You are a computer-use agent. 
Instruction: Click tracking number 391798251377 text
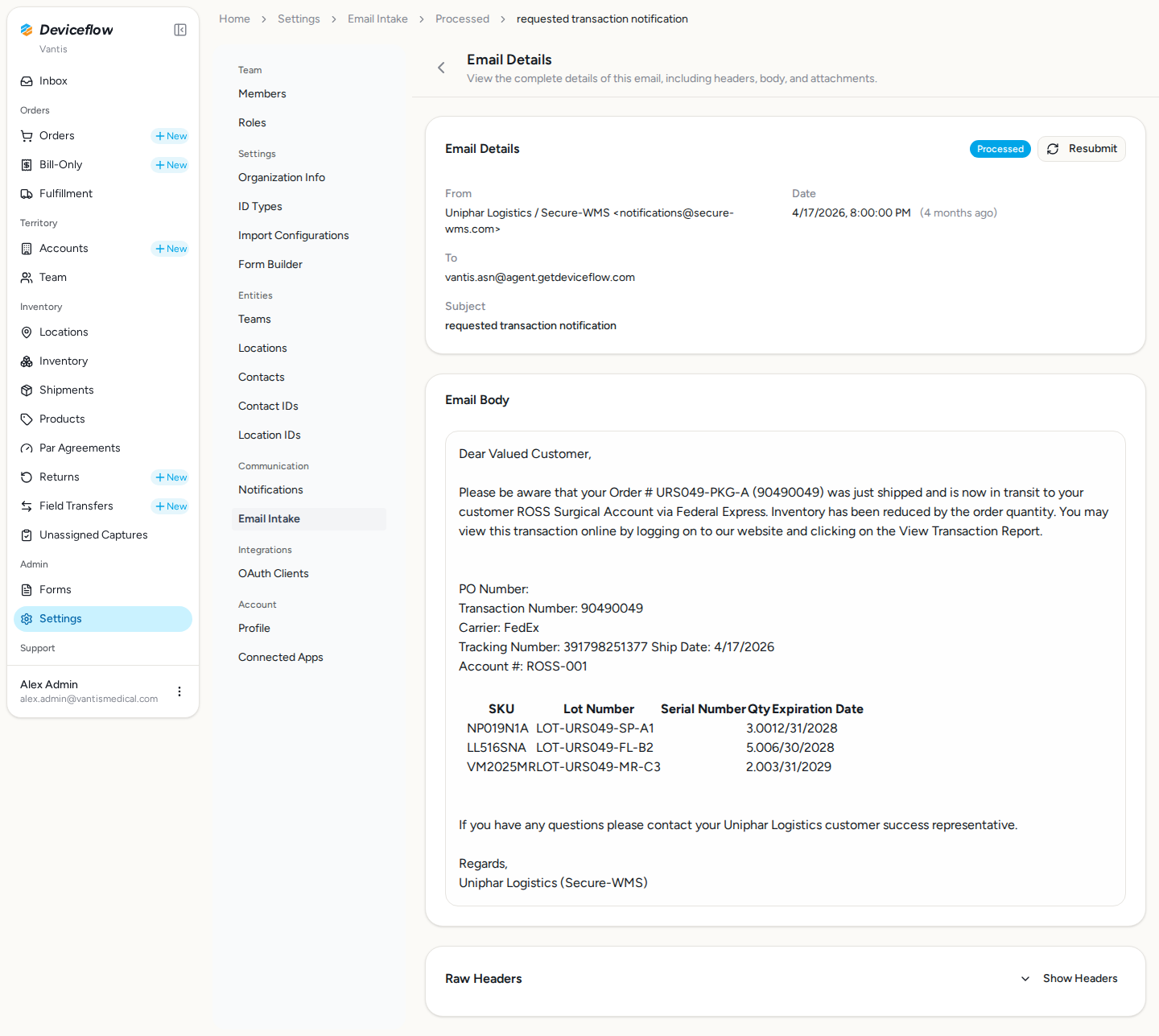[x=605, y=647]
